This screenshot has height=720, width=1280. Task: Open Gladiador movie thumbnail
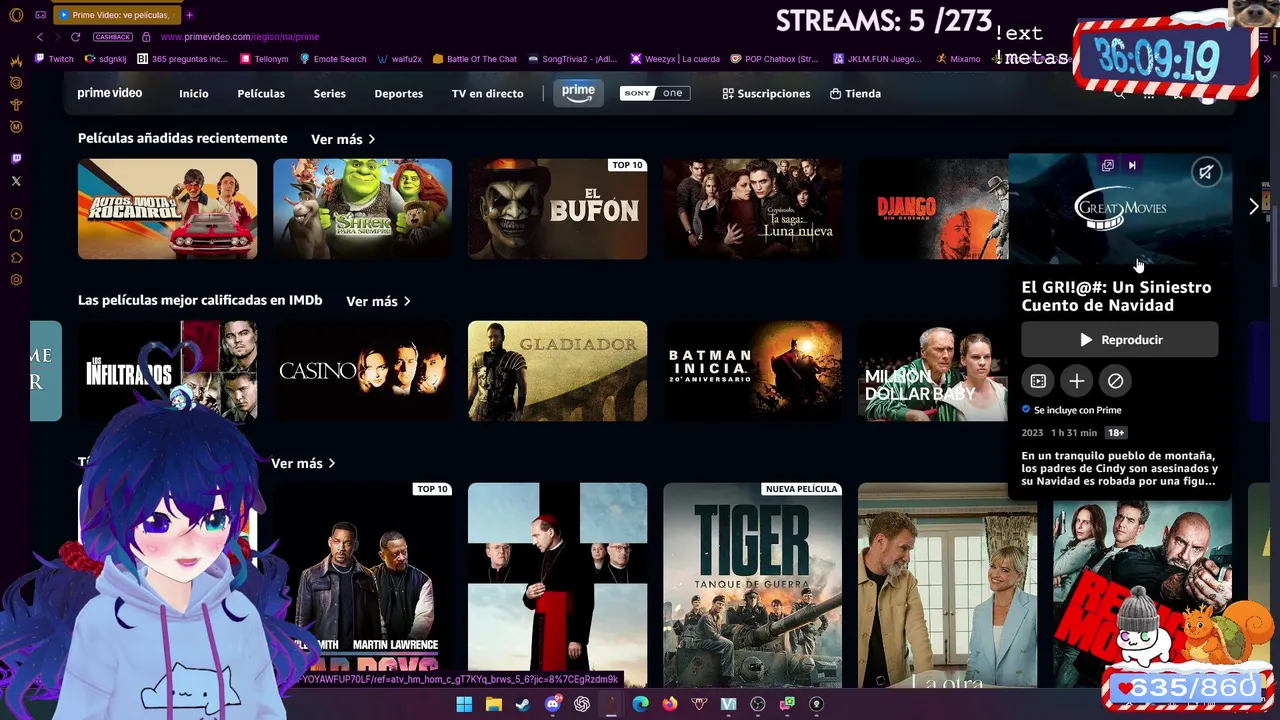557,371
